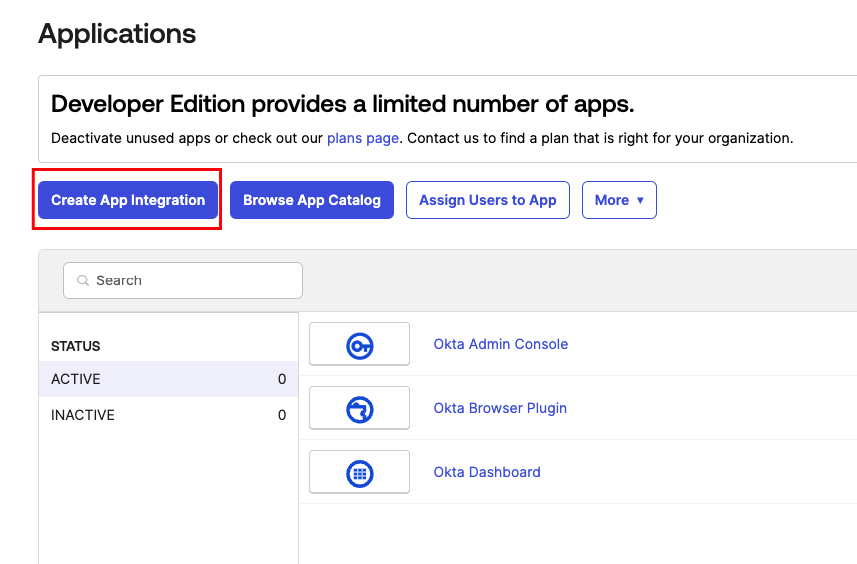Click the Applications page heading
The width and height of the screenshot is (857, 564).
(x=117, y=34)
